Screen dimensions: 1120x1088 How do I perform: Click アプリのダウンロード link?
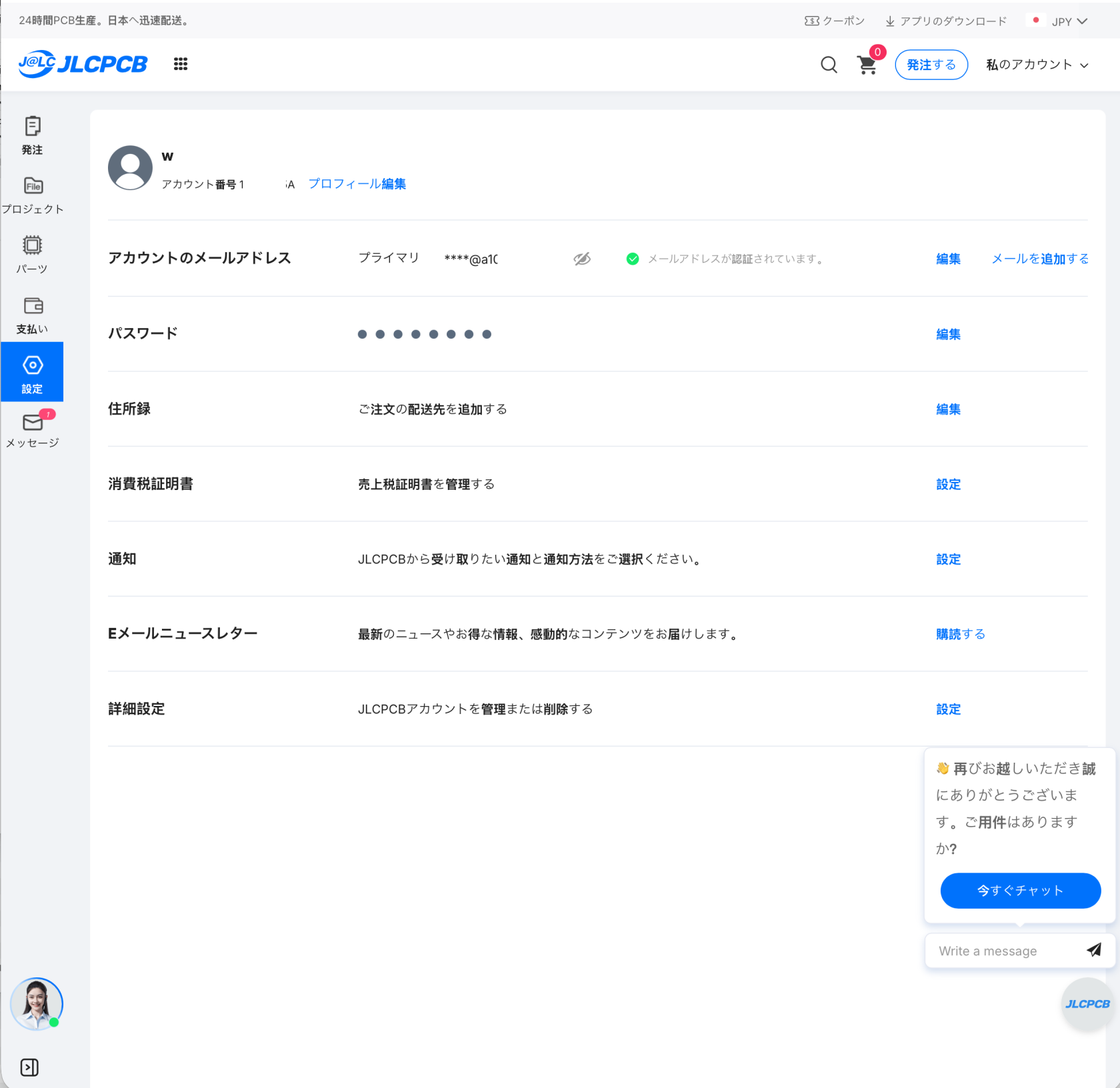tap(946, 21)
